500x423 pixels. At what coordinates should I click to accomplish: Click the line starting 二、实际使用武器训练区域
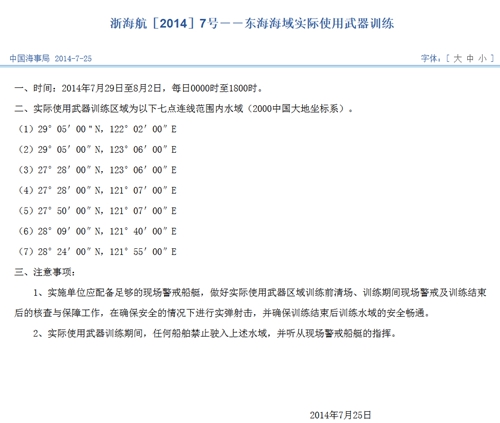pyautogui.click(x=183, y=109)
